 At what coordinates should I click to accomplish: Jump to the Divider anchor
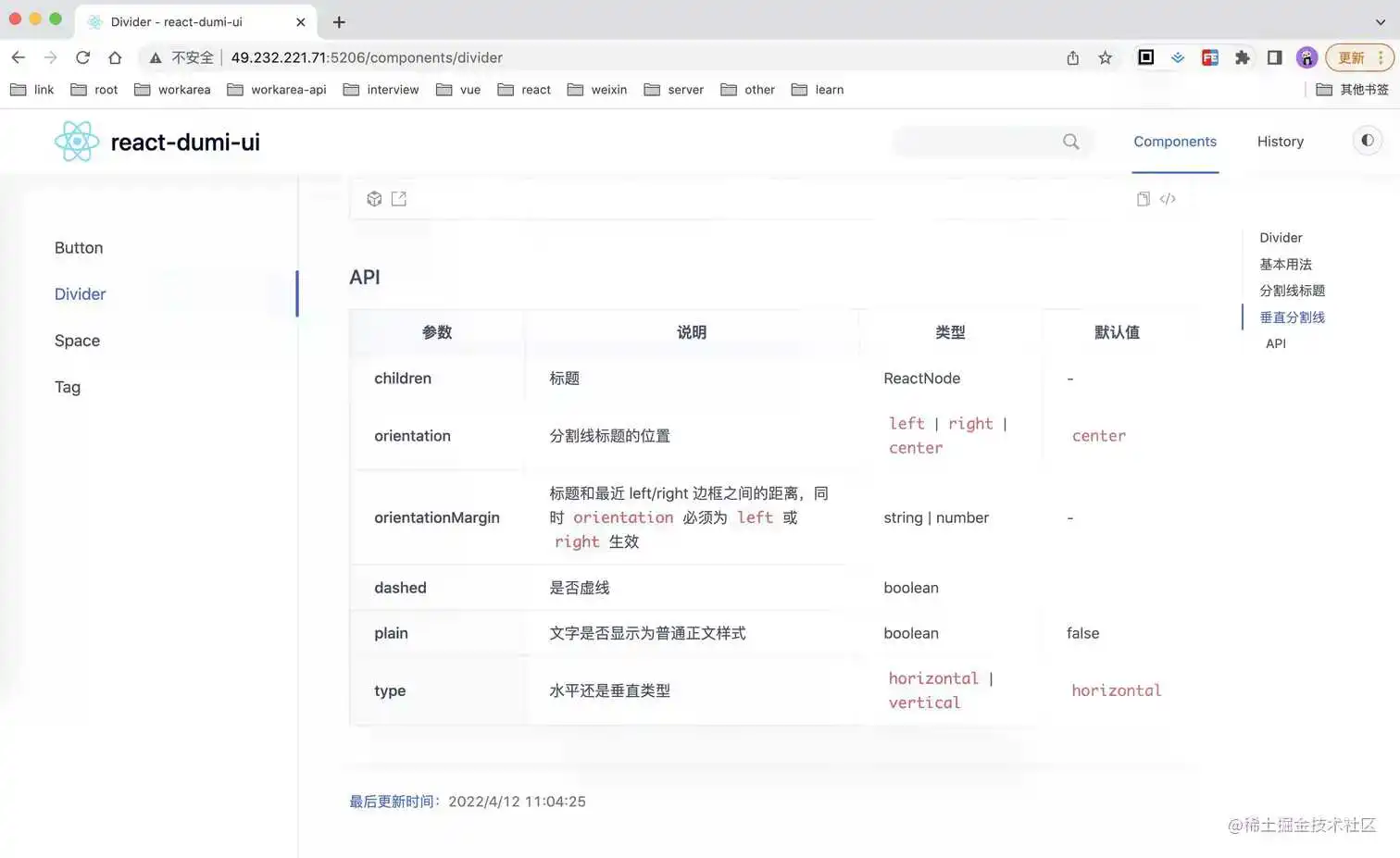click(1281, 238)
